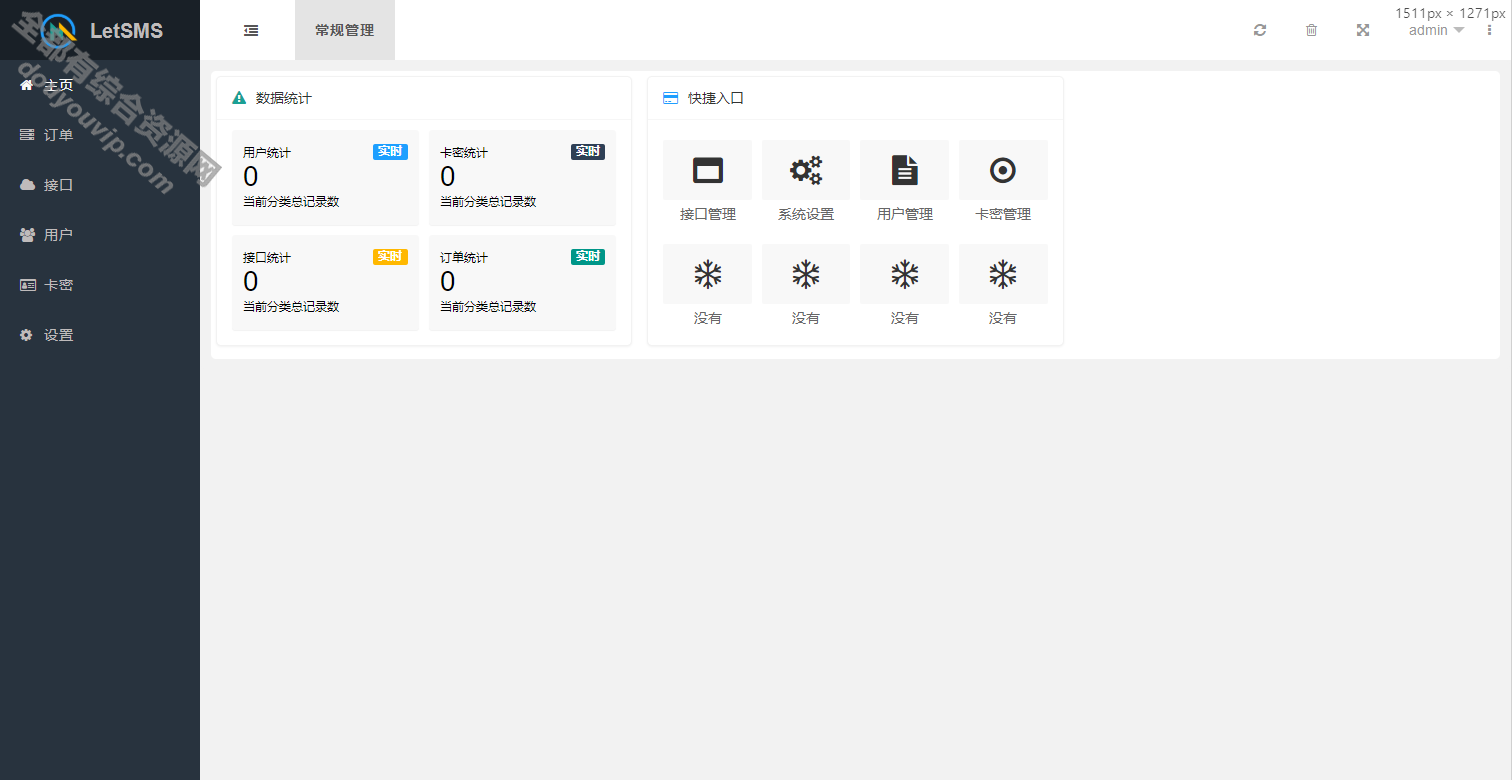Open 卡密 in sidebar
This screenshot has width=1512, height=780.
coord(100,285)
